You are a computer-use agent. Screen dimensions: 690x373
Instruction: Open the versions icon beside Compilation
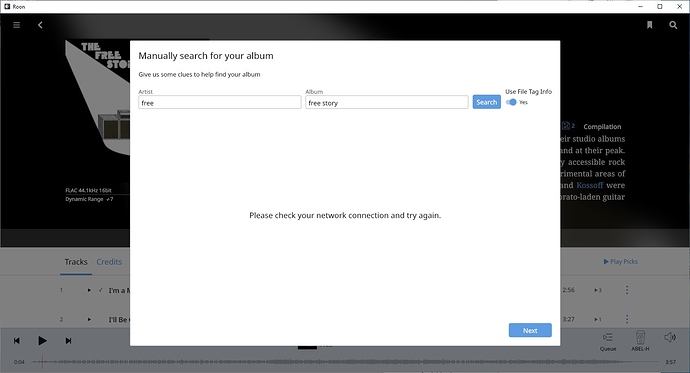(x=568, y=126)
